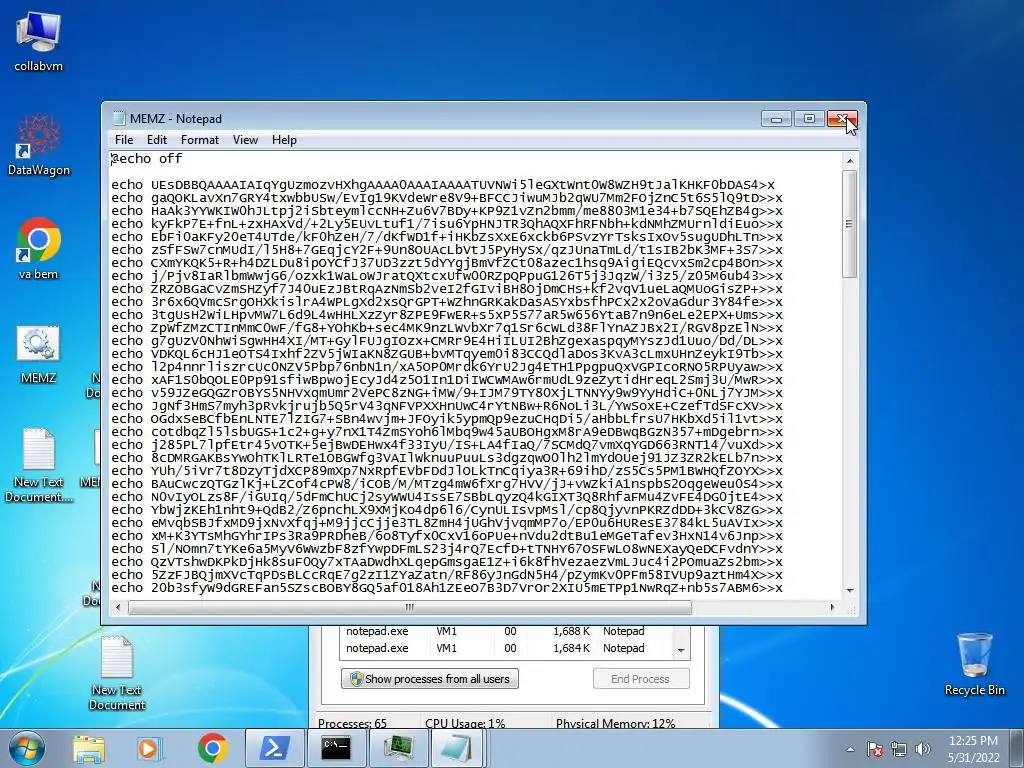Click the line starting 'echo BAuCwczQTGzlKj'

[447, 484]
